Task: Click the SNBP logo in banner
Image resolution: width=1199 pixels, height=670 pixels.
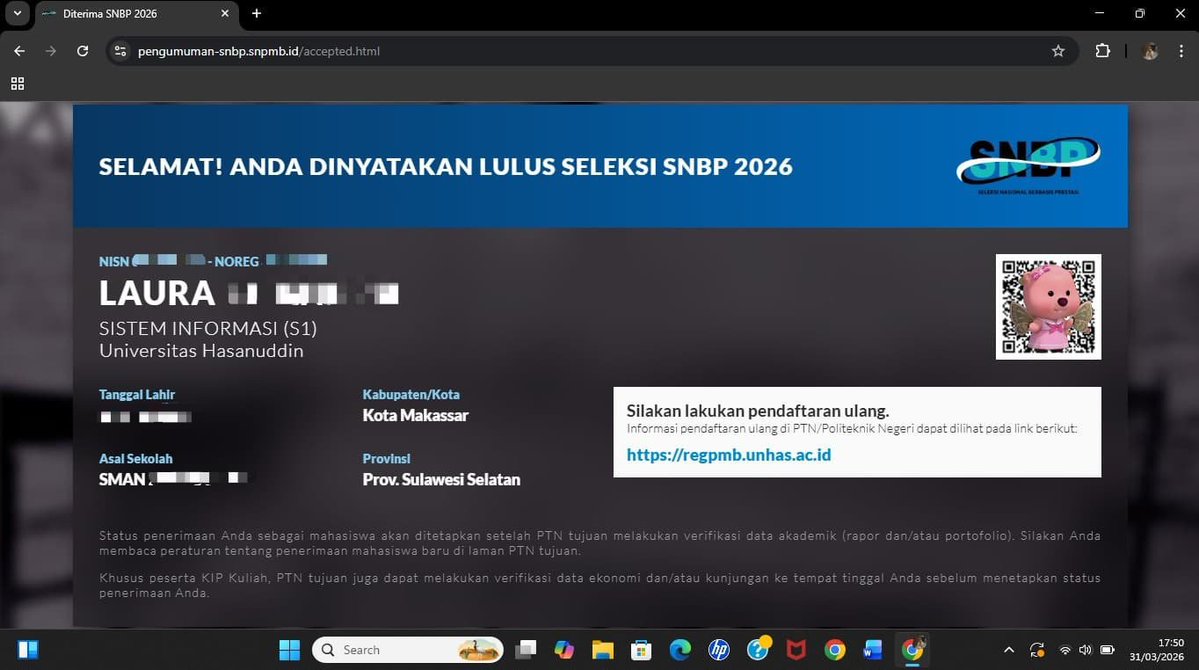Action: pos(1028,165)
